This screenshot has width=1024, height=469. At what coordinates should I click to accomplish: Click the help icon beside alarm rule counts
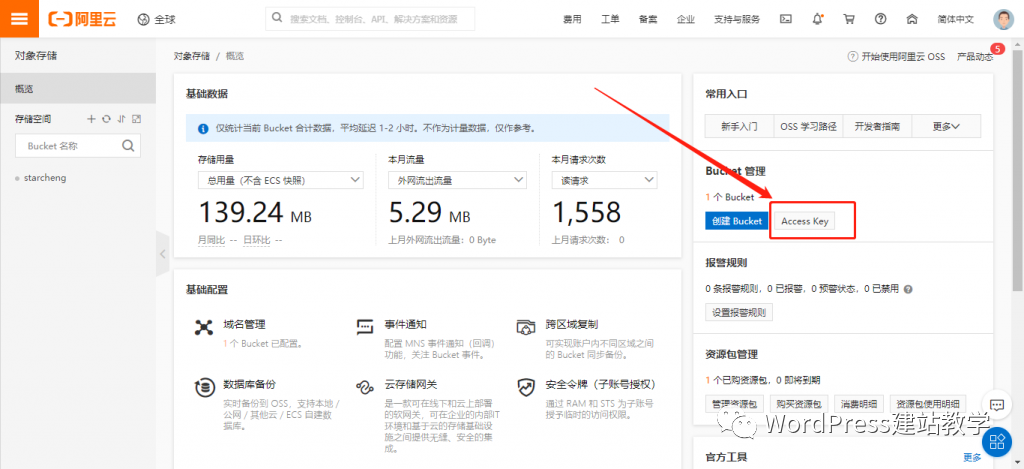coord(908,289)
